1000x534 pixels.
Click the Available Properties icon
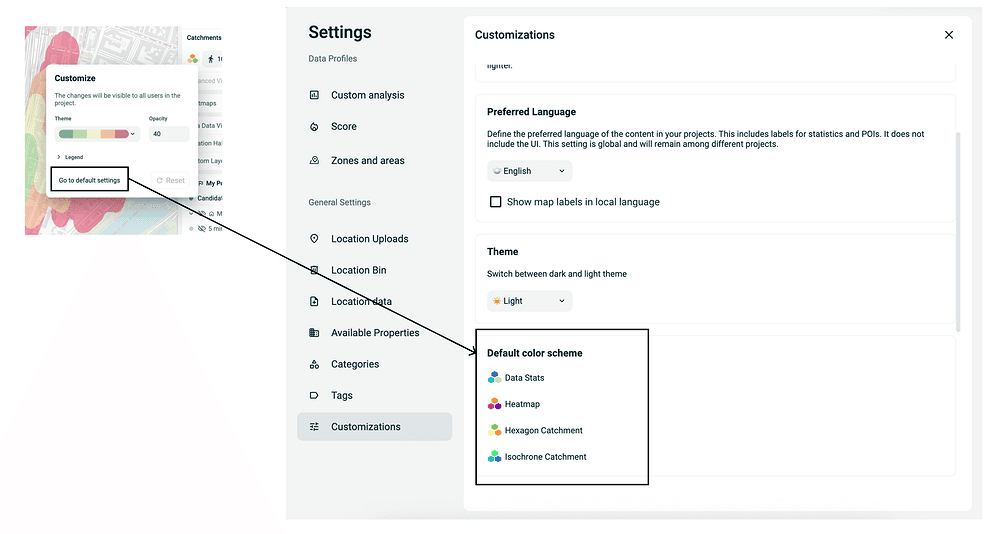coord(314,333)
